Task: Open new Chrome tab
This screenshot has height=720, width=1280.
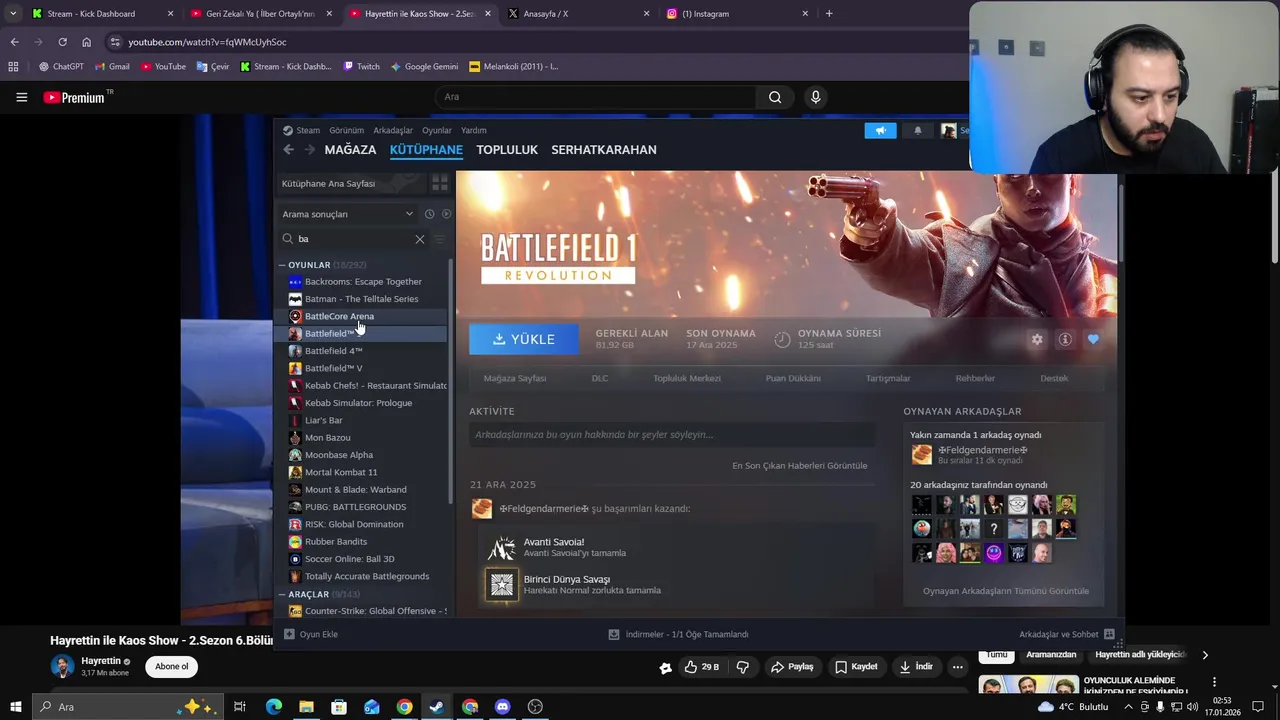Action: pos(829,14)
